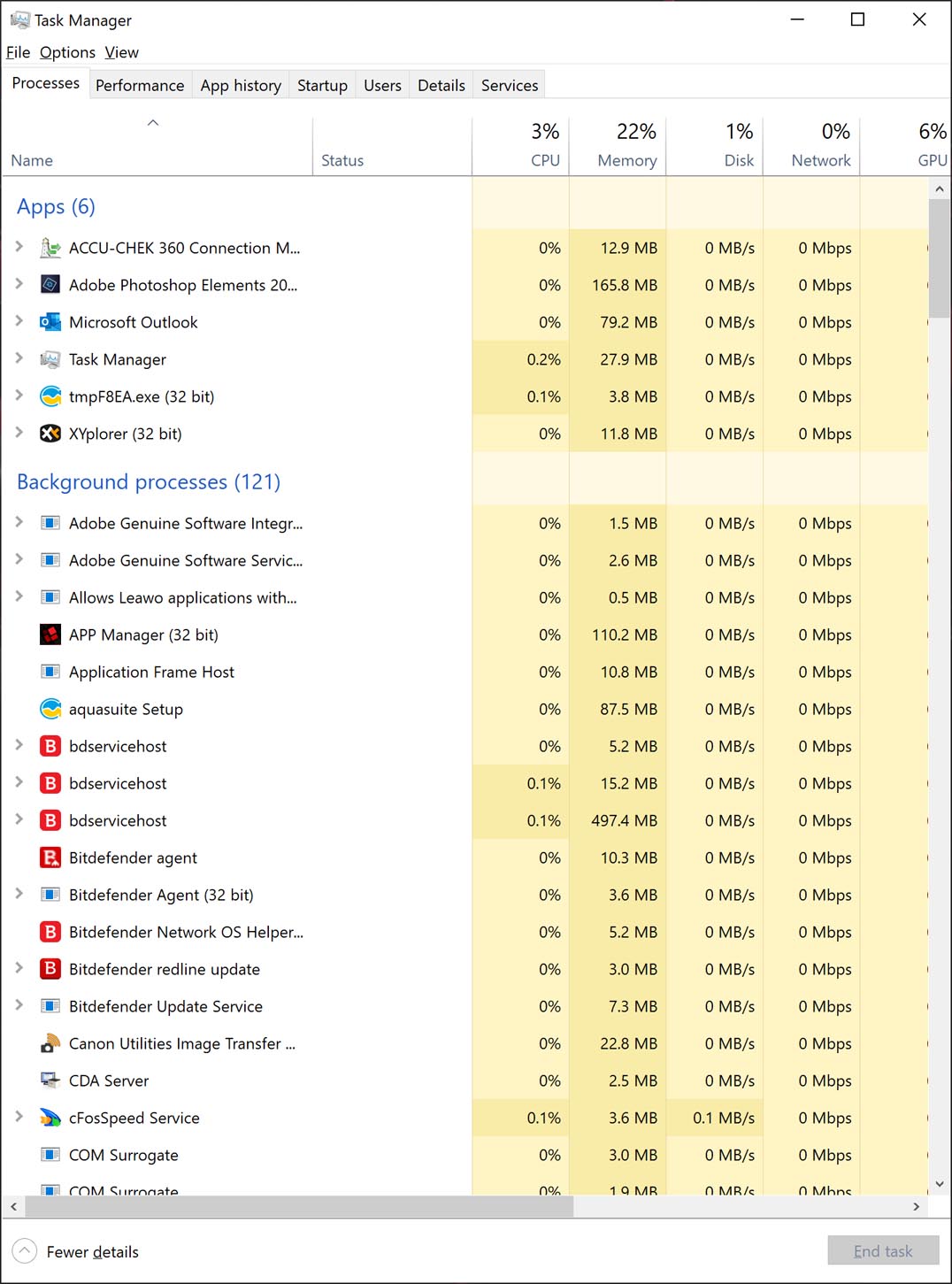Sort processes by Memory column
952x1284 pixels.
(x=626, y=160)
